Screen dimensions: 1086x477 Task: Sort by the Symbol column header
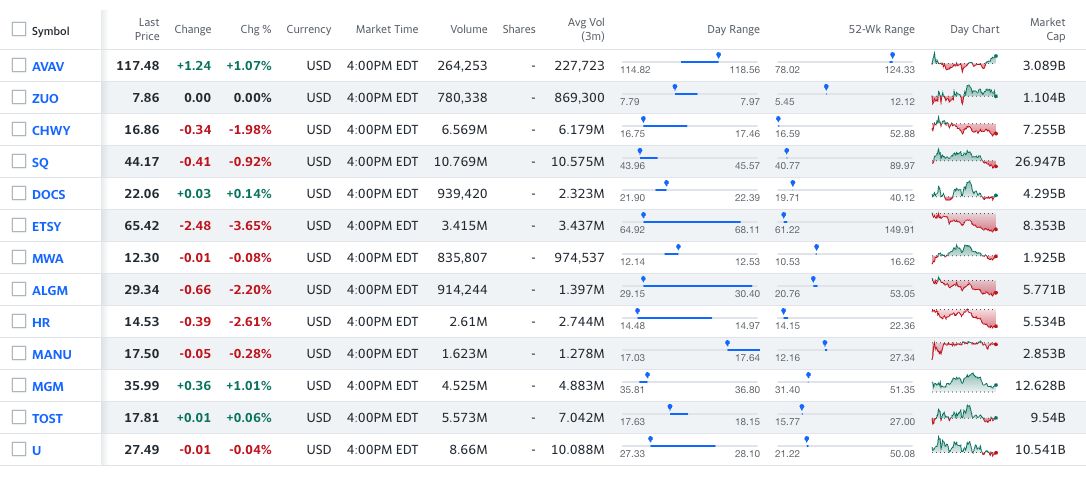(51, 31)
